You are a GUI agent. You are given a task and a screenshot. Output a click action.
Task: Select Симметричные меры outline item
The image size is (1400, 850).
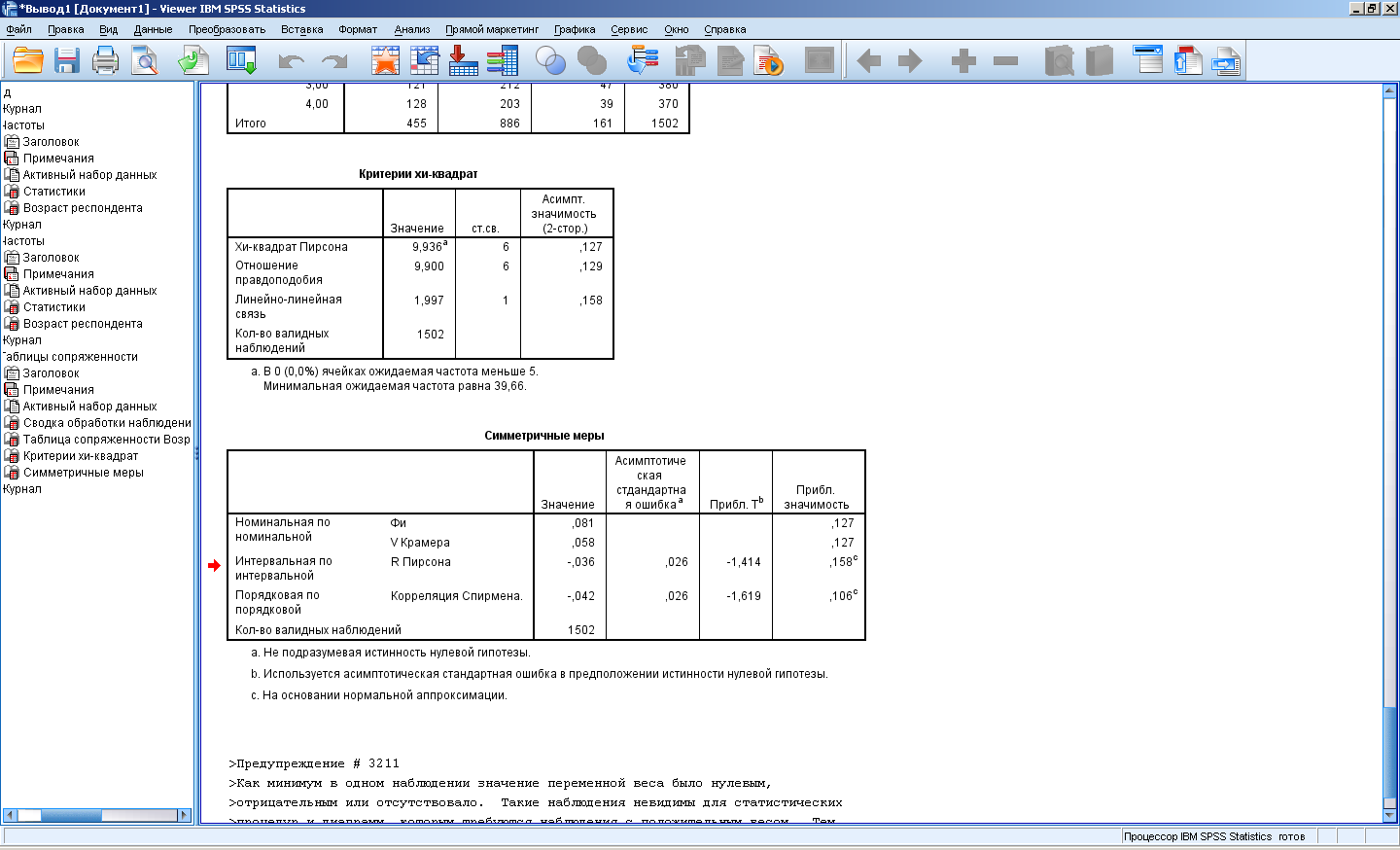[x=84, y=473]
